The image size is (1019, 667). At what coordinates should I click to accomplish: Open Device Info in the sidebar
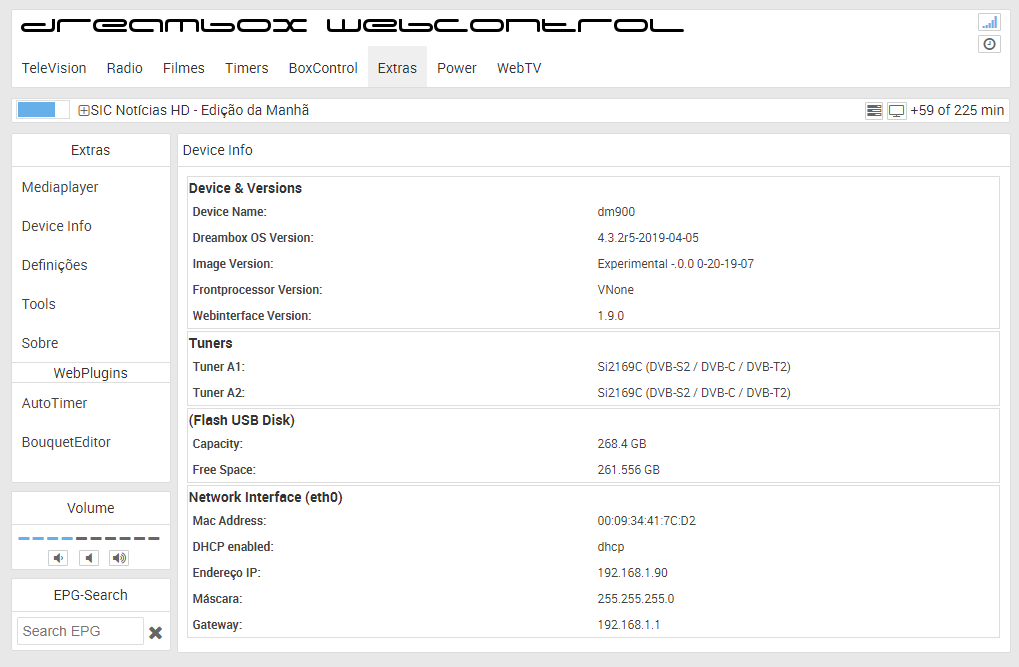click(57, 226)
